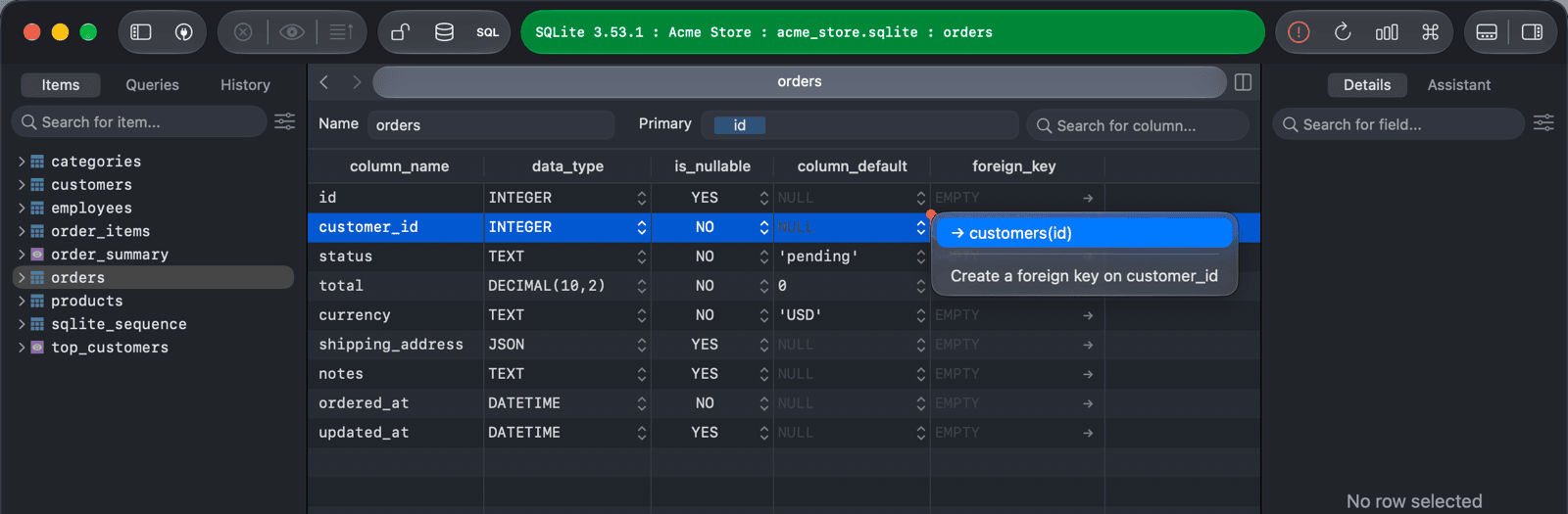Open is_nullable dropdown for total row
The image size is (1568, 514).
coord(764,286)
